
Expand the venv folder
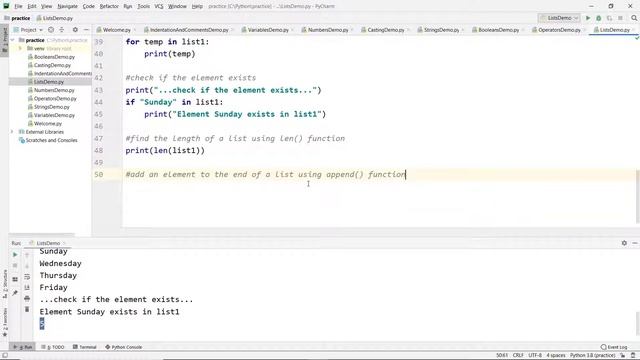[x=20, y=49]
